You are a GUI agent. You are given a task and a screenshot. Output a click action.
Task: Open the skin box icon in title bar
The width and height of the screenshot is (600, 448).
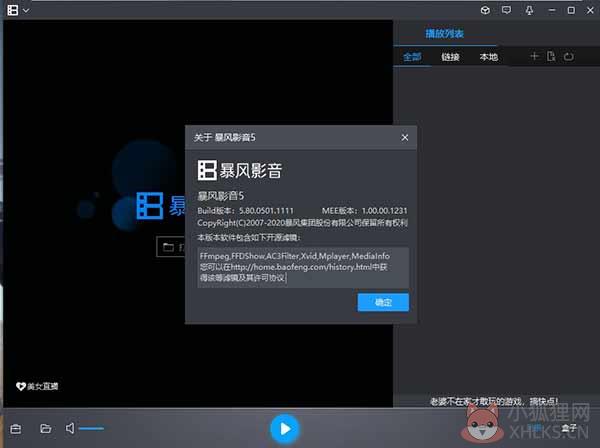[485, 10]
